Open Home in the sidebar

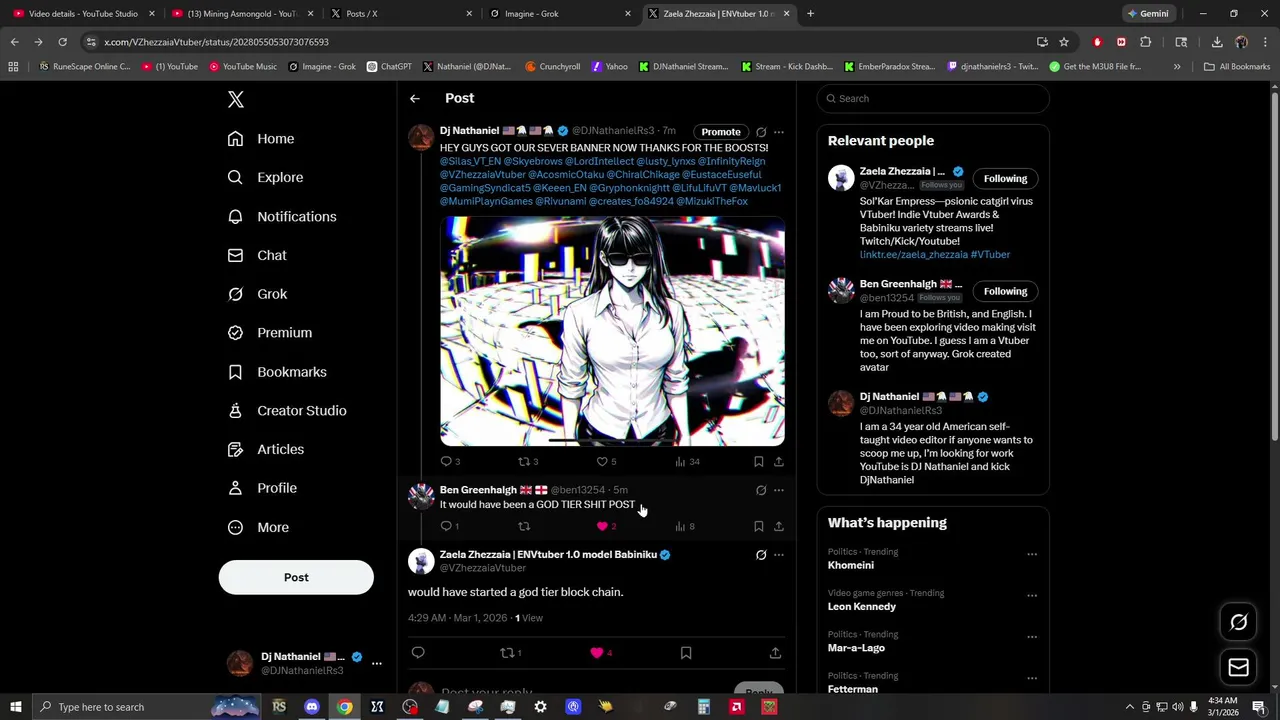[x=261, y=139]
